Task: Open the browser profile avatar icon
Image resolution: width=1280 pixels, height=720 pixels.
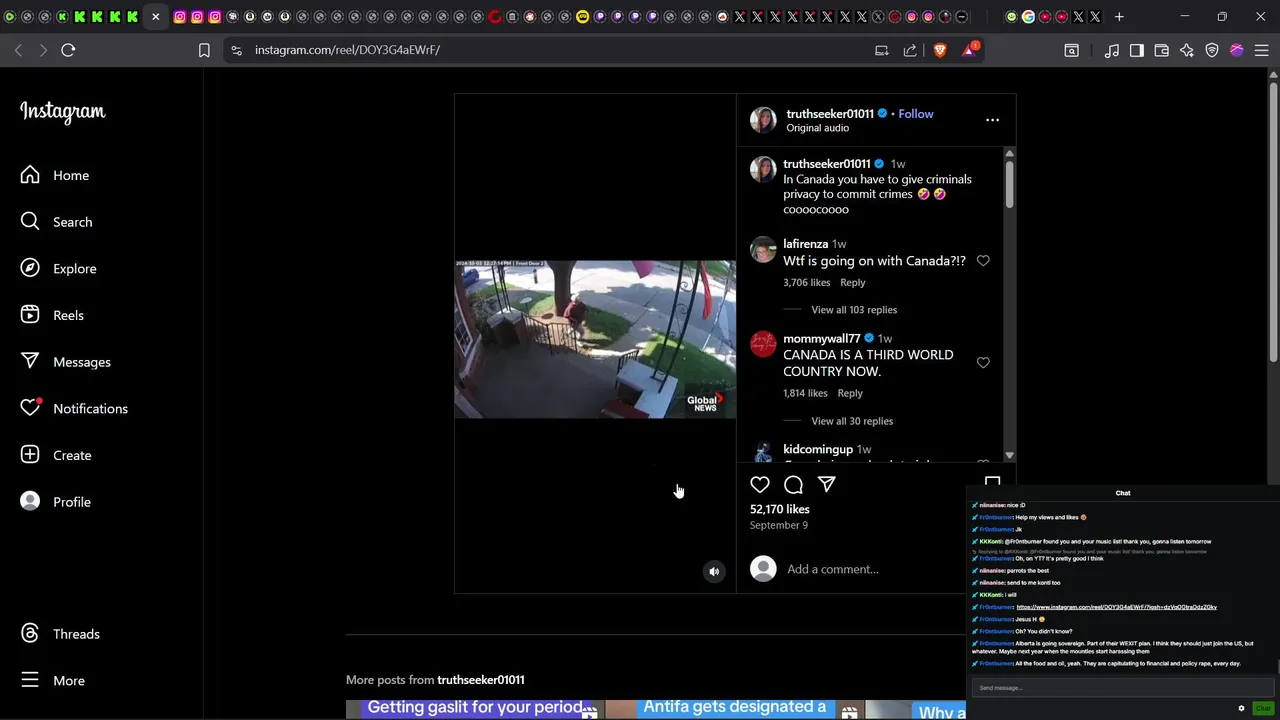Action: 1236,50
